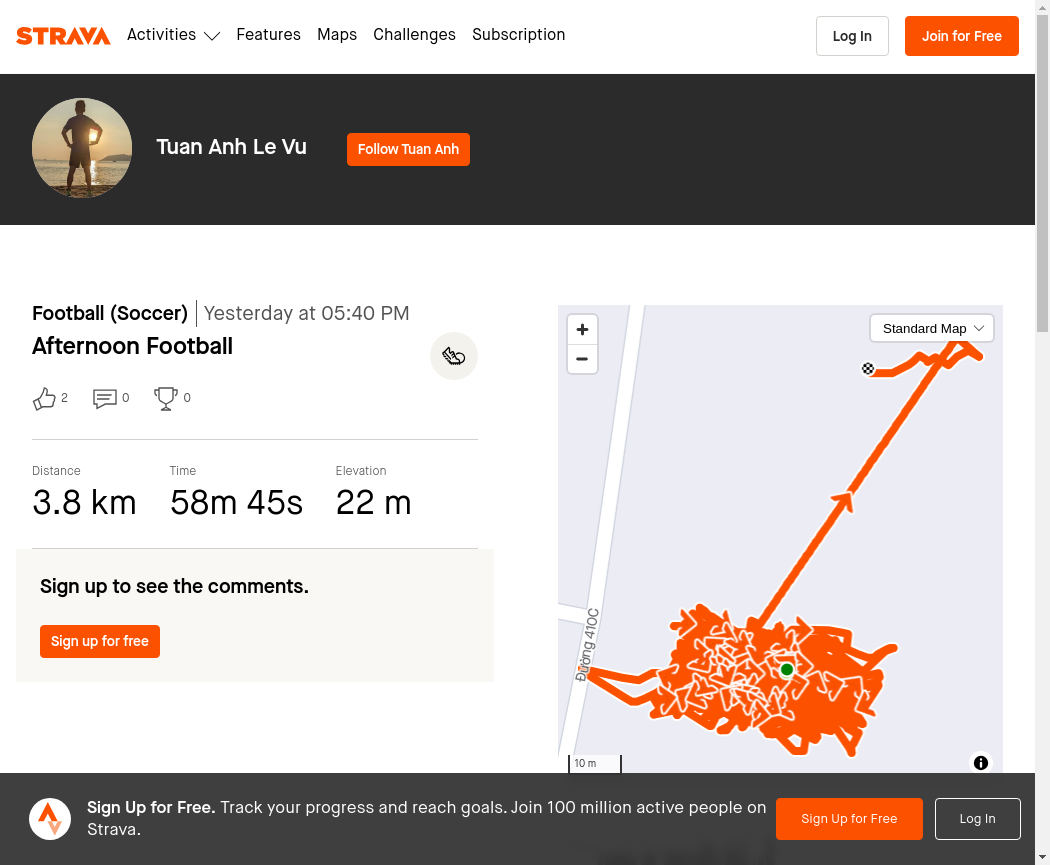Click the Afternoon Football activity title

coord(133,346)
